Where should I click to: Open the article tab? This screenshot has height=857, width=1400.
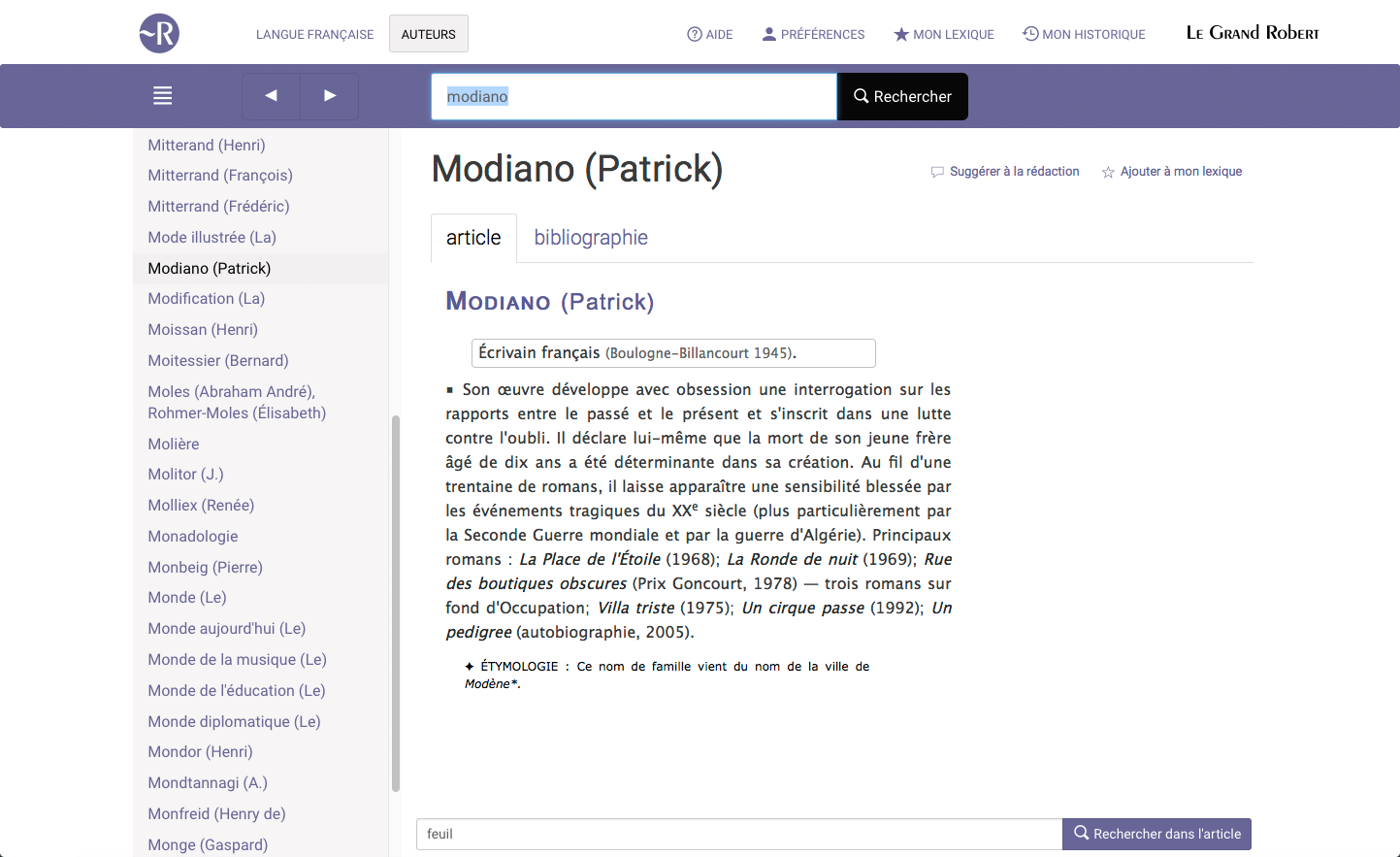tap(473, 238)
